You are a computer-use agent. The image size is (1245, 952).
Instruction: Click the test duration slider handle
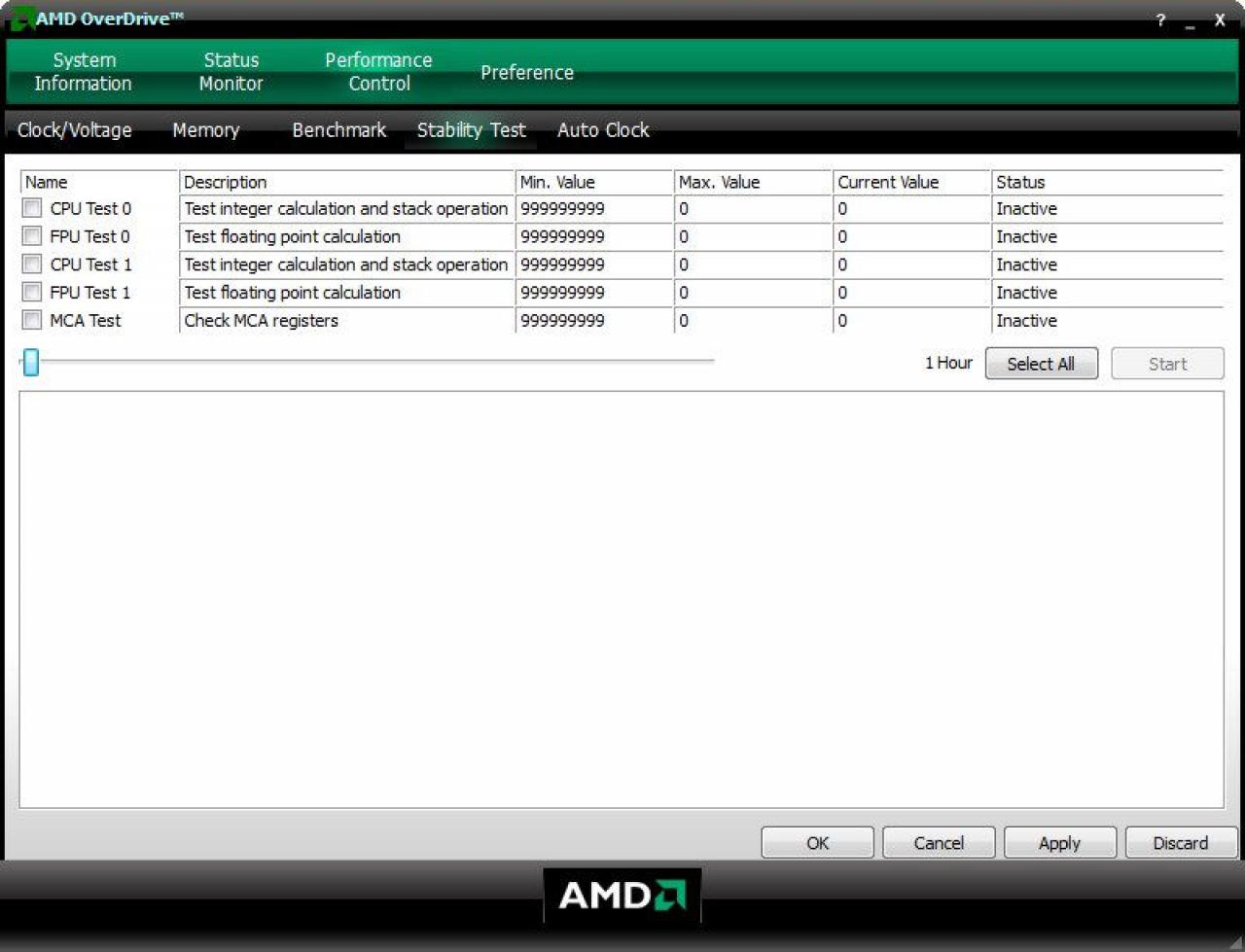pyautogui.click(x=31, y=362)
